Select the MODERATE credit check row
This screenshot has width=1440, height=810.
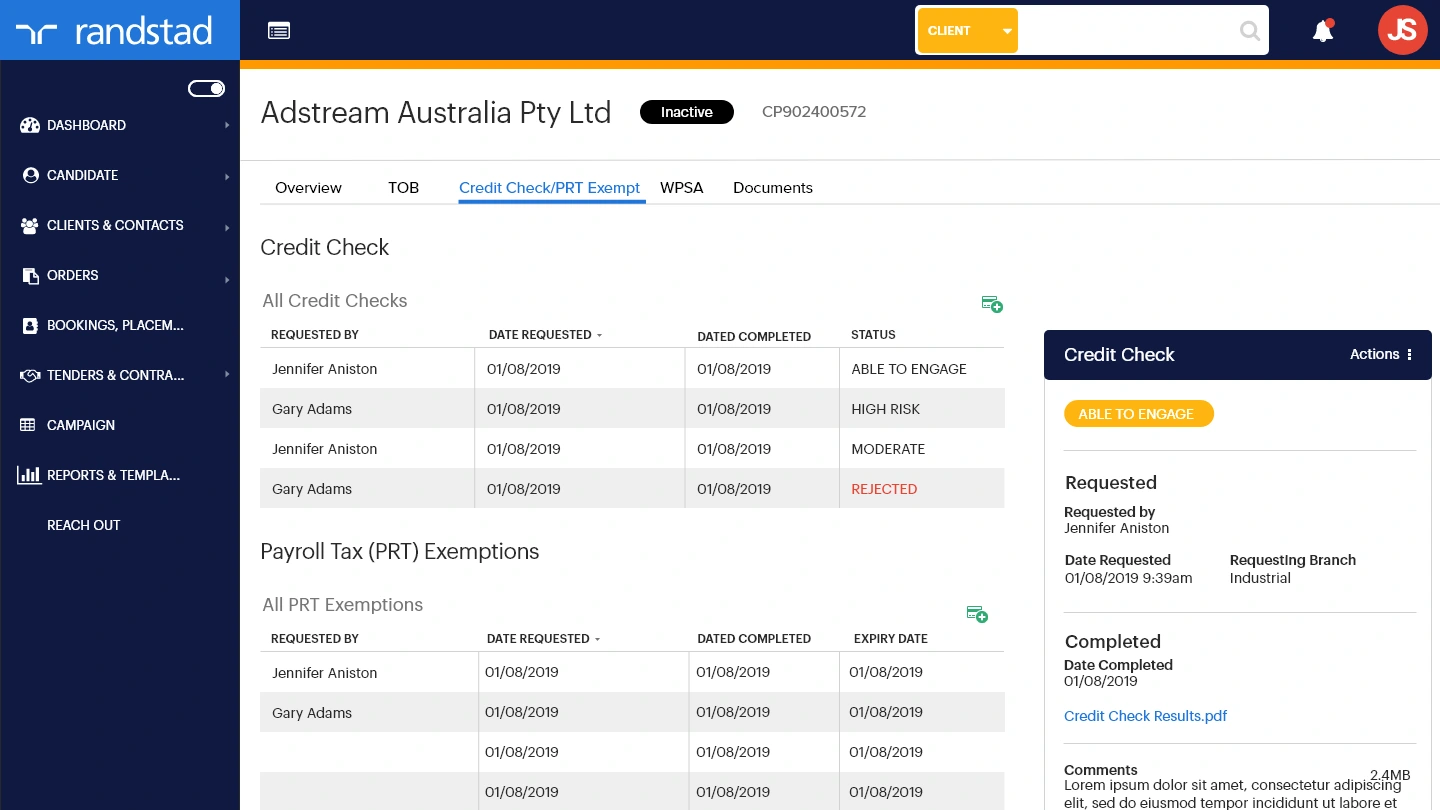click(x=632, y=449)
